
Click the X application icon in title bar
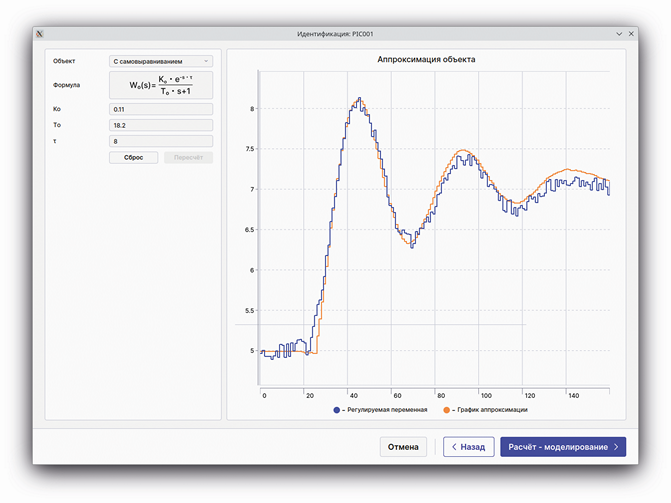[41, 34]
